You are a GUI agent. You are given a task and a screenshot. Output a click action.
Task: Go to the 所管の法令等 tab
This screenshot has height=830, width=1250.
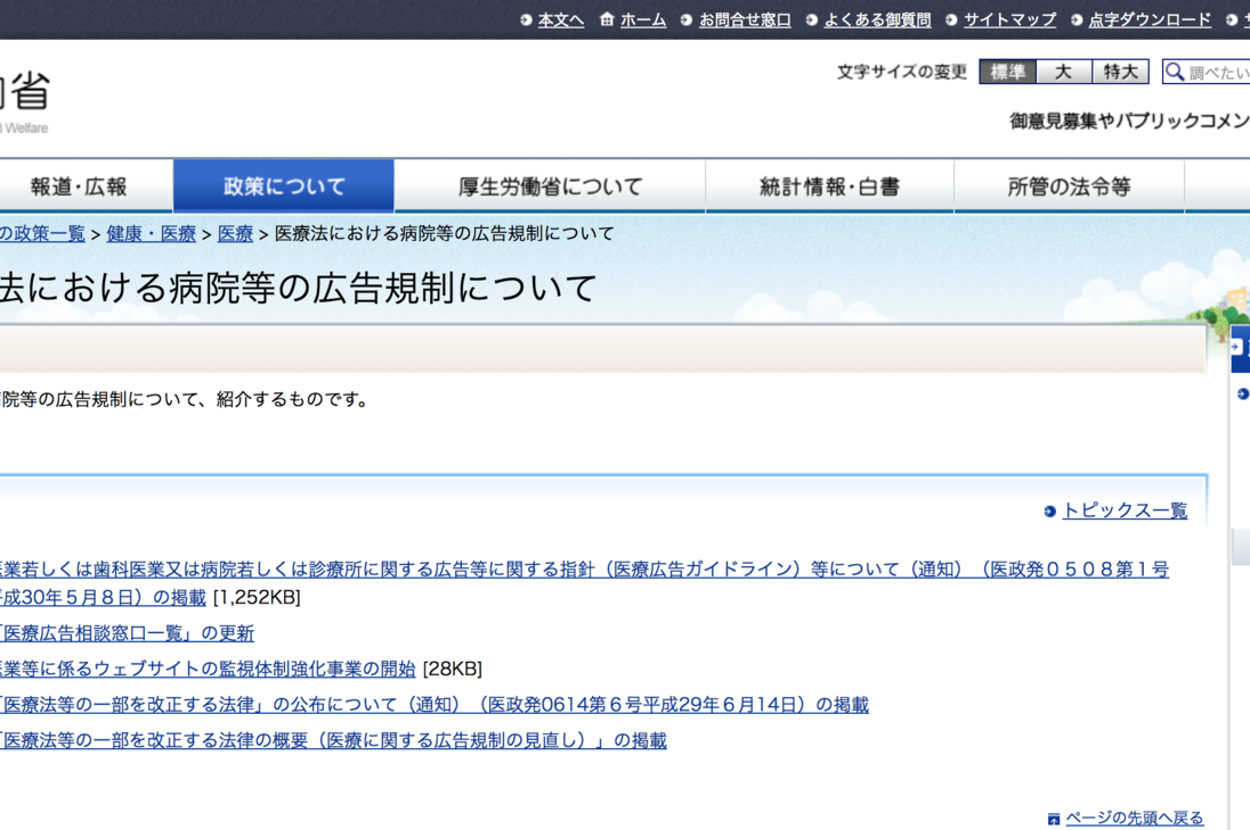pos(1069,186)
